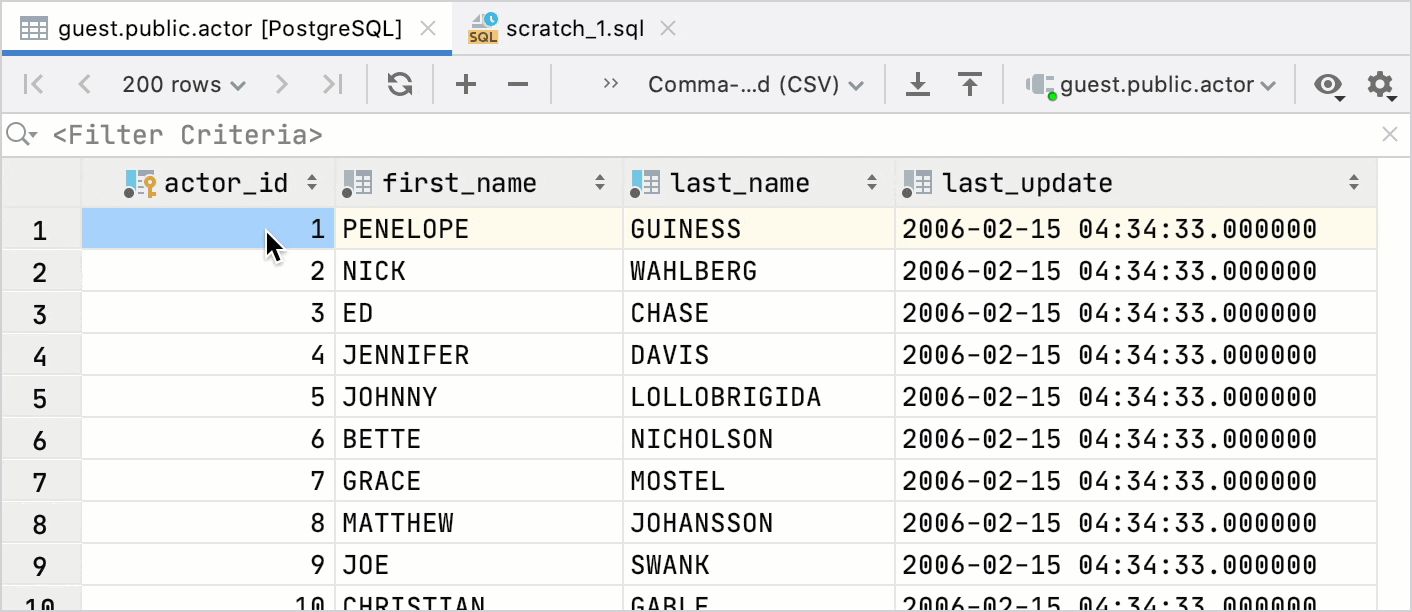Toggle sorting on the actor_id column
The height and width of the screenshot is (612, 1412).
pos(310,182)
